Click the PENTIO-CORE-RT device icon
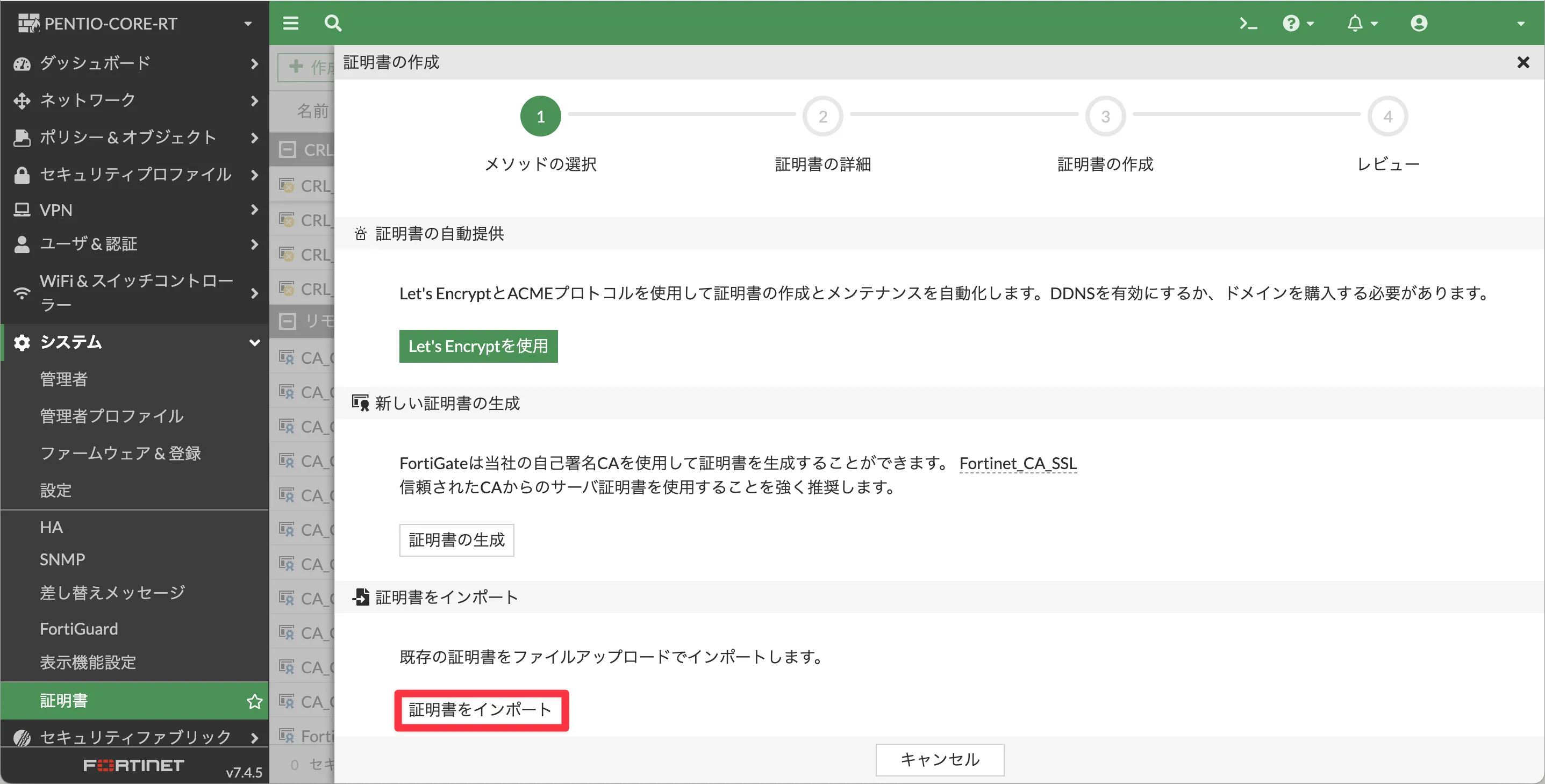Viewport: 1545px width, 784px height. pos(28,24)
